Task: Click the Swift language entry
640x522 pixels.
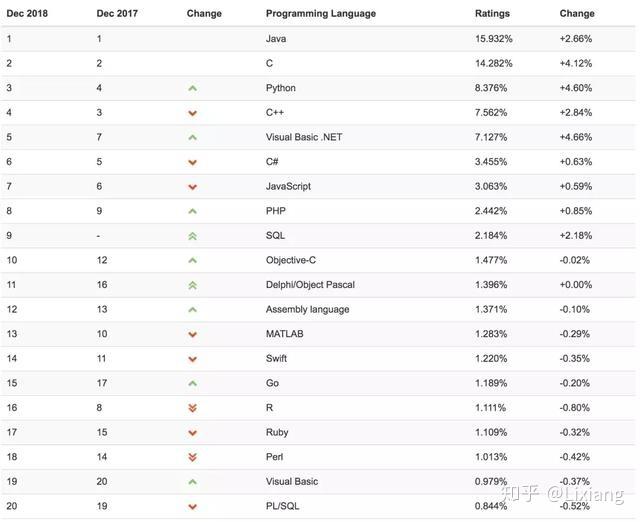Action: coord(276,358)
